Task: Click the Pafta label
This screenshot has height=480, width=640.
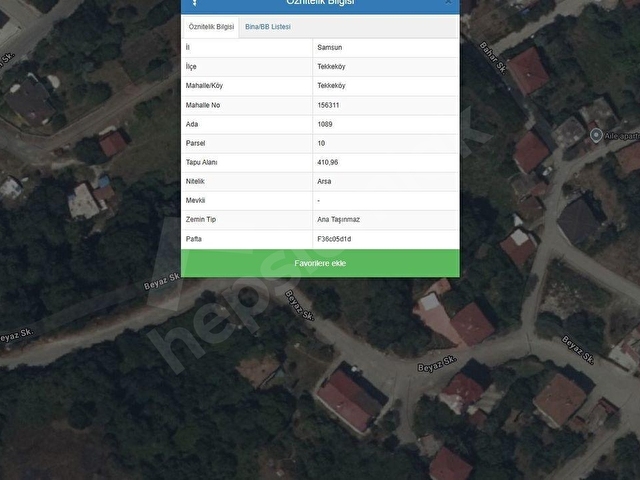Action: click(193, 239)
